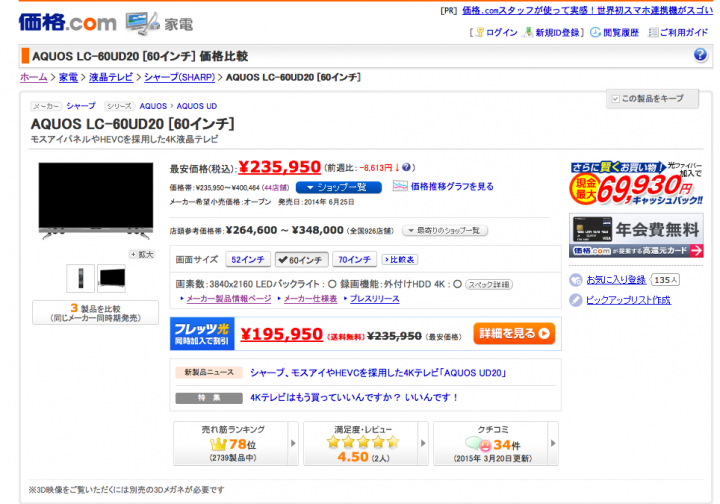Viewport: 720px width, 504px height.
Task: Open 価格推移グラフを見る link
Action: (x=452, y=186)
